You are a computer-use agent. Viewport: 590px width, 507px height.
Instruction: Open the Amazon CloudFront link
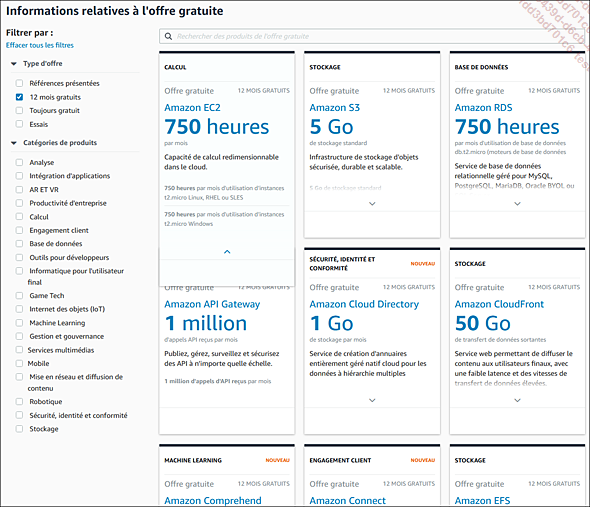pos(499,304)
